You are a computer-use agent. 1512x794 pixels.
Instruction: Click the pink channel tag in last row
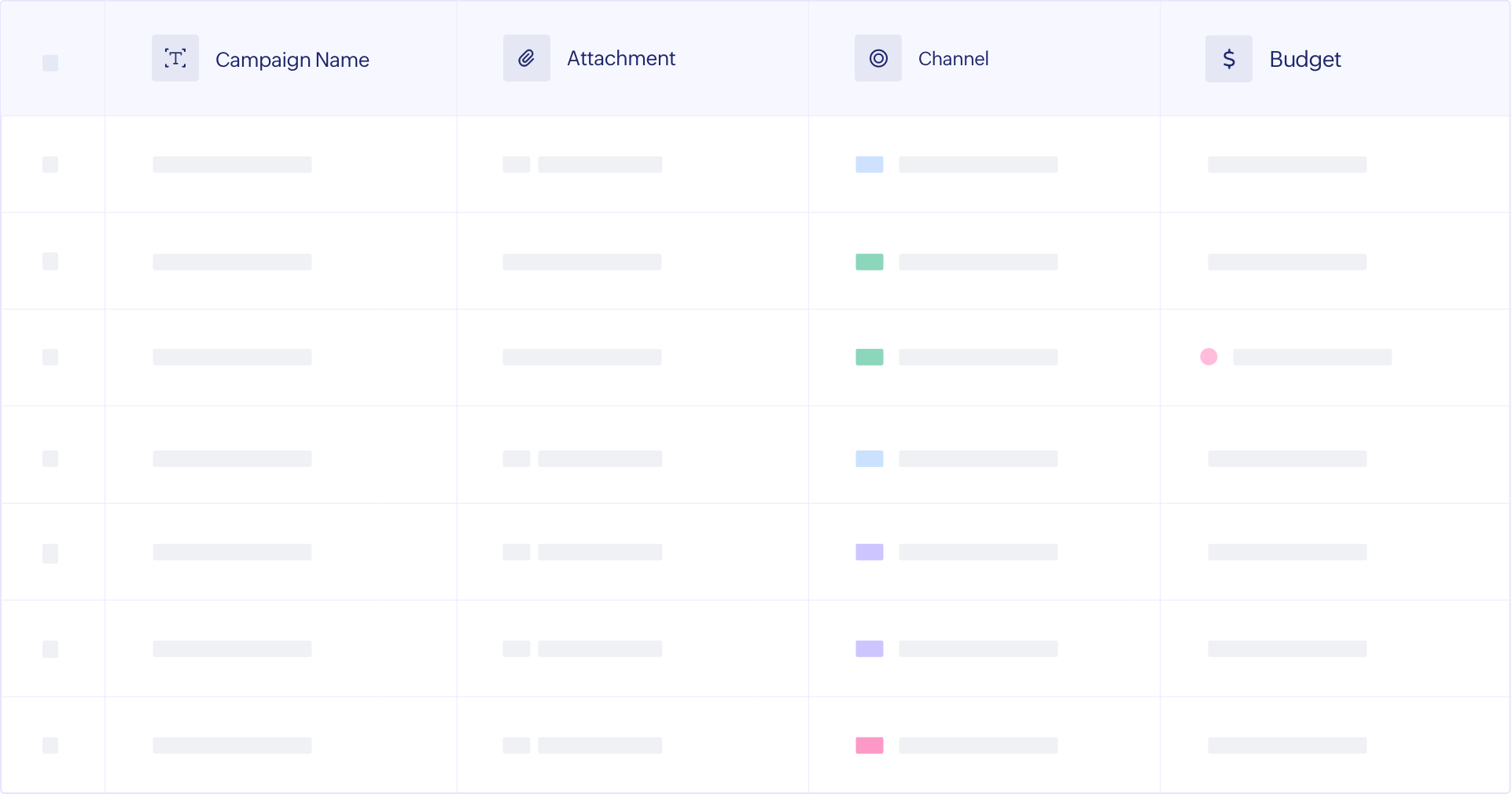tap(869, 745)
